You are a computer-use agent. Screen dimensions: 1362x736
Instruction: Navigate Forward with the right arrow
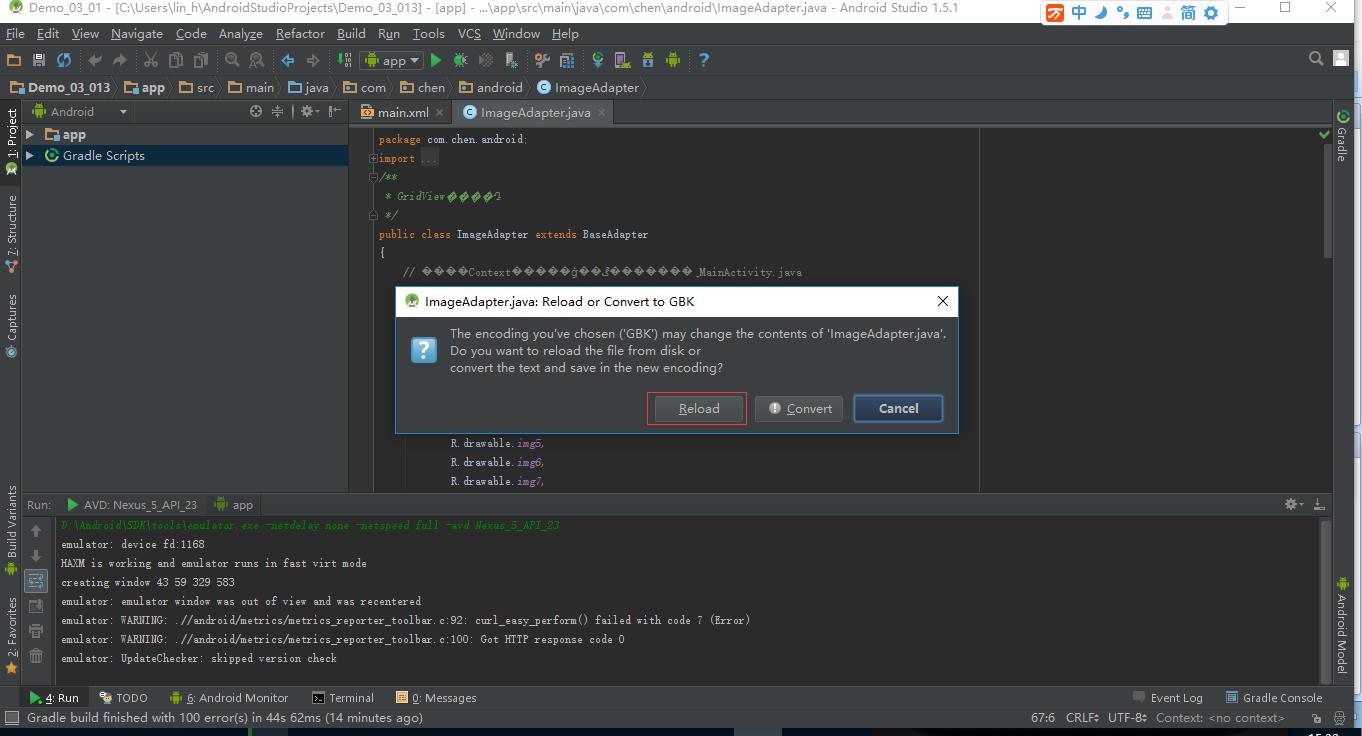tap(313, 60)
